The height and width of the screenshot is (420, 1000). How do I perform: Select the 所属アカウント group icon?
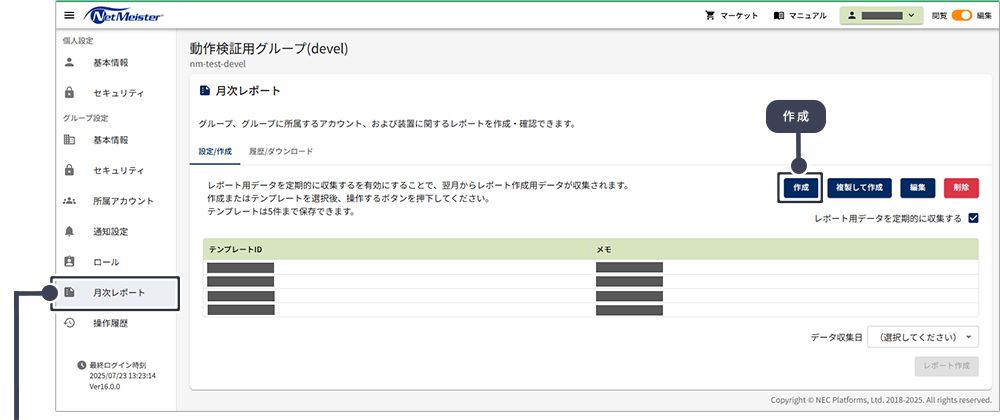coord(69,201)
